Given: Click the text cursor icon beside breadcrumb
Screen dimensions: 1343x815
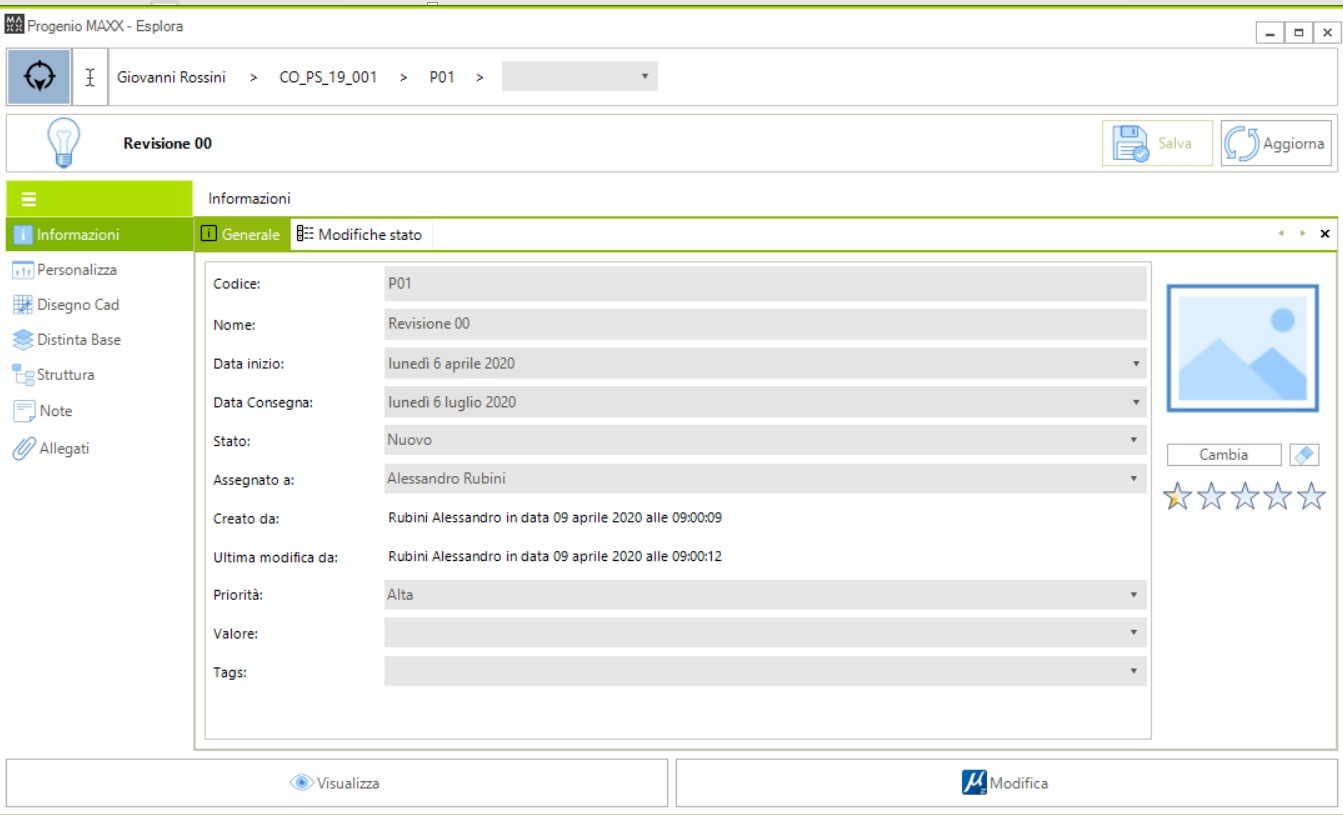Looking at the screenshot, I should pyautogui.click(x=90, y=77).
